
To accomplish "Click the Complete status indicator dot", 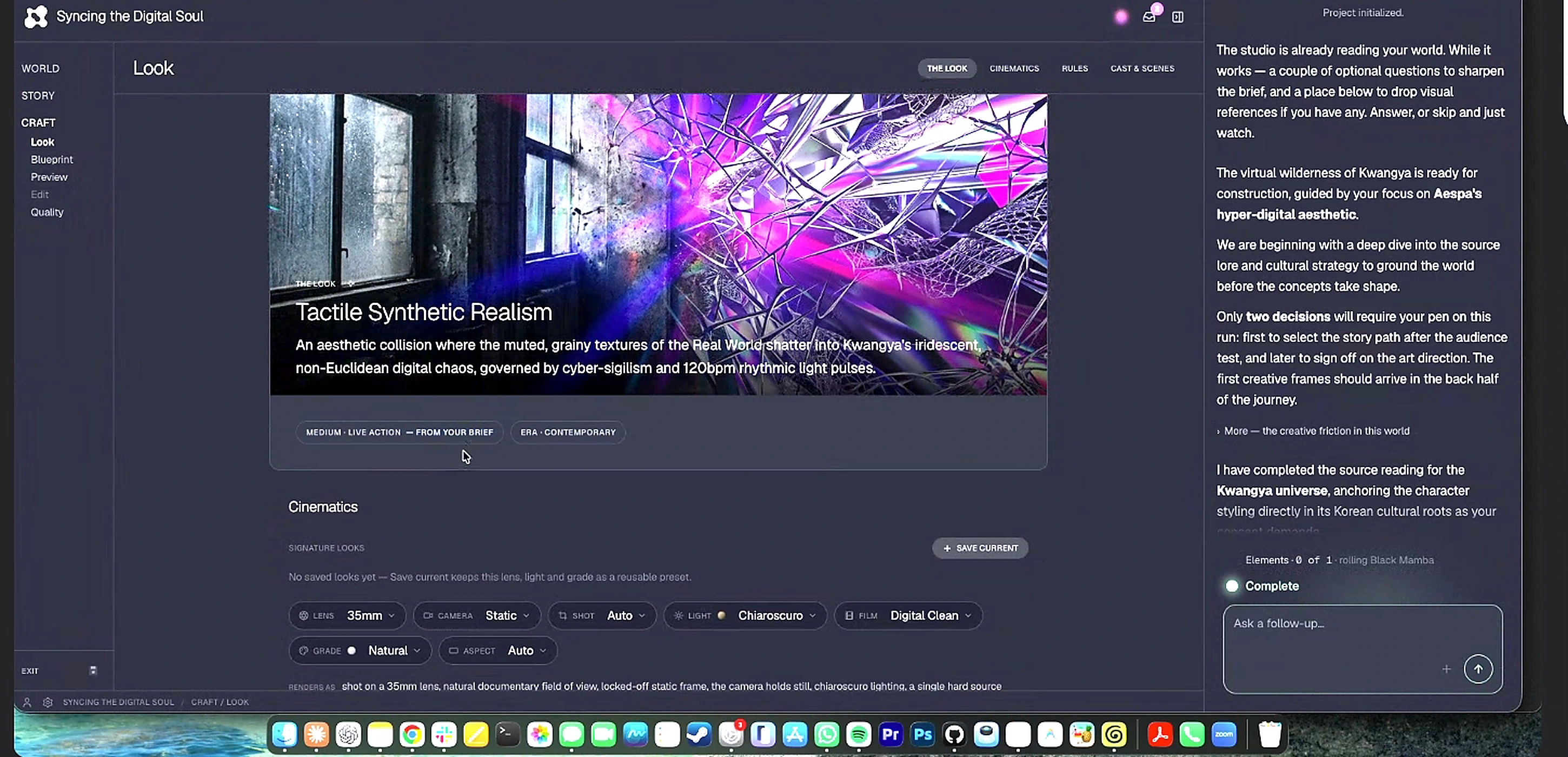I will 1231,586.
